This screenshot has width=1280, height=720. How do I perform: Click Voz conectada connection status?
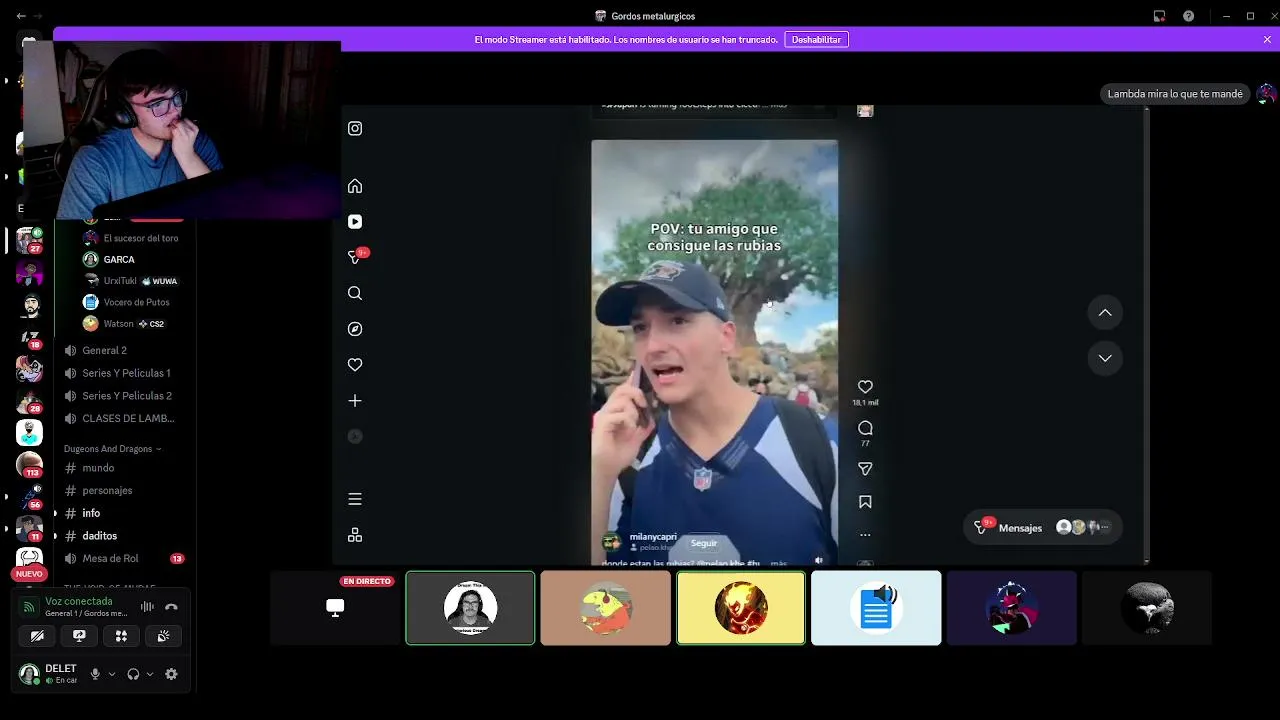pos(79,601)
